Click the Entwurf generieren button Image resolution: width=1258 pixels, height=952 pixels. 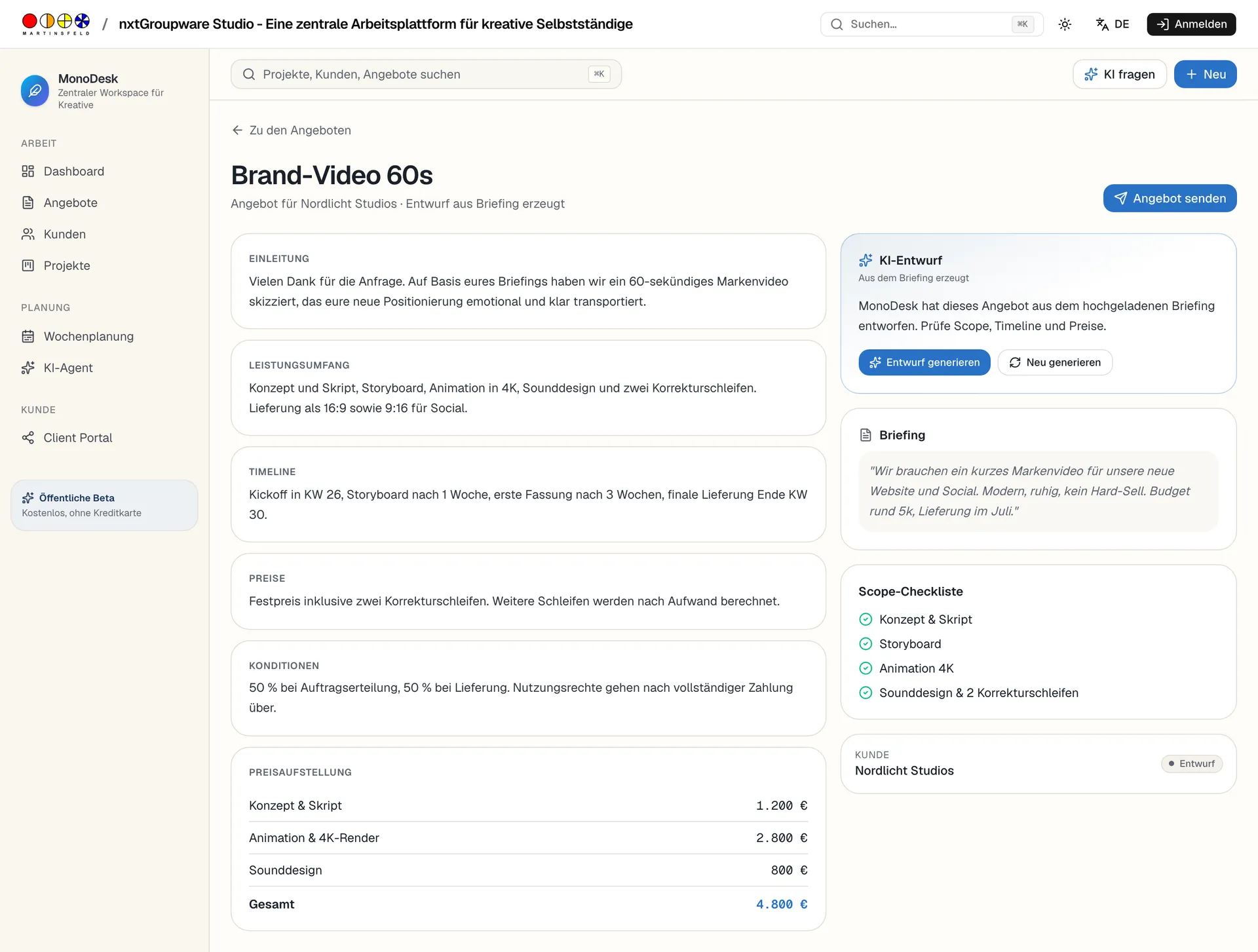point(924,362)
